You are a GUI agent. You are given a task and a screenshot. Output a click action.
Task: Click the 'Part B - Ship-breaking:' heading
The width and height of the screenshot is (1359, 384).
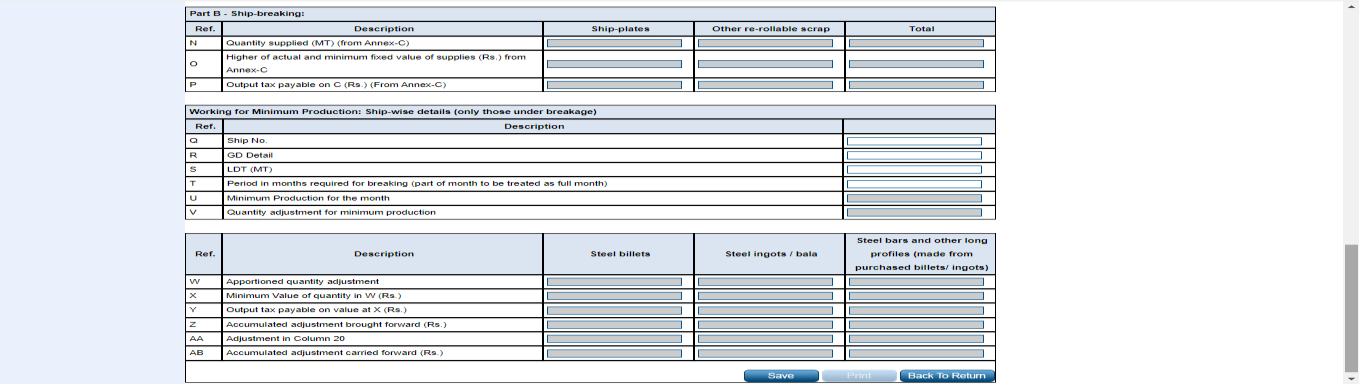(246, 14)
